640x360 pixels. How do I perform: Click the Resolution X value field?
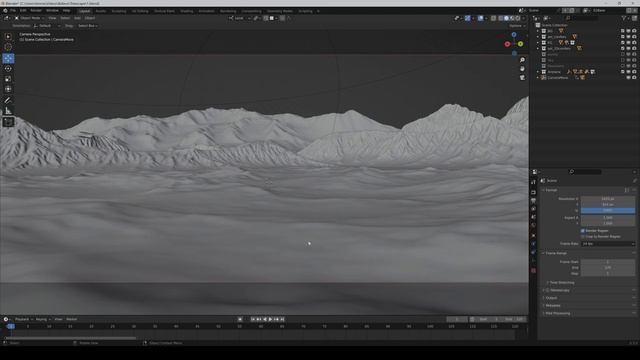pyautogui.click(x=608, y=199)
